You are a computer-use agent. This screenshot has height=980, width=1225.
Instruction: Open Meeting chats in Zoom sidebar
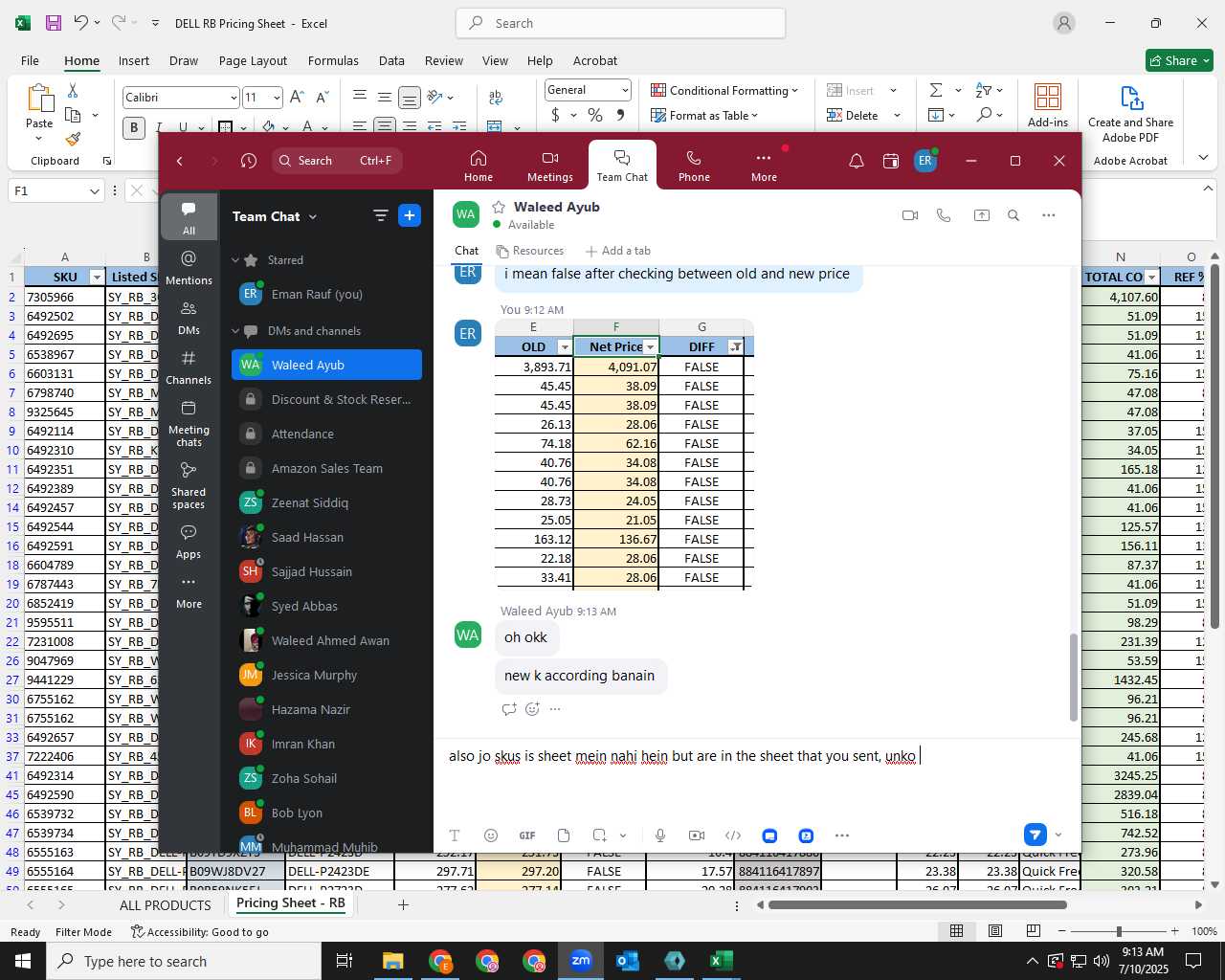tap(189, 423)
